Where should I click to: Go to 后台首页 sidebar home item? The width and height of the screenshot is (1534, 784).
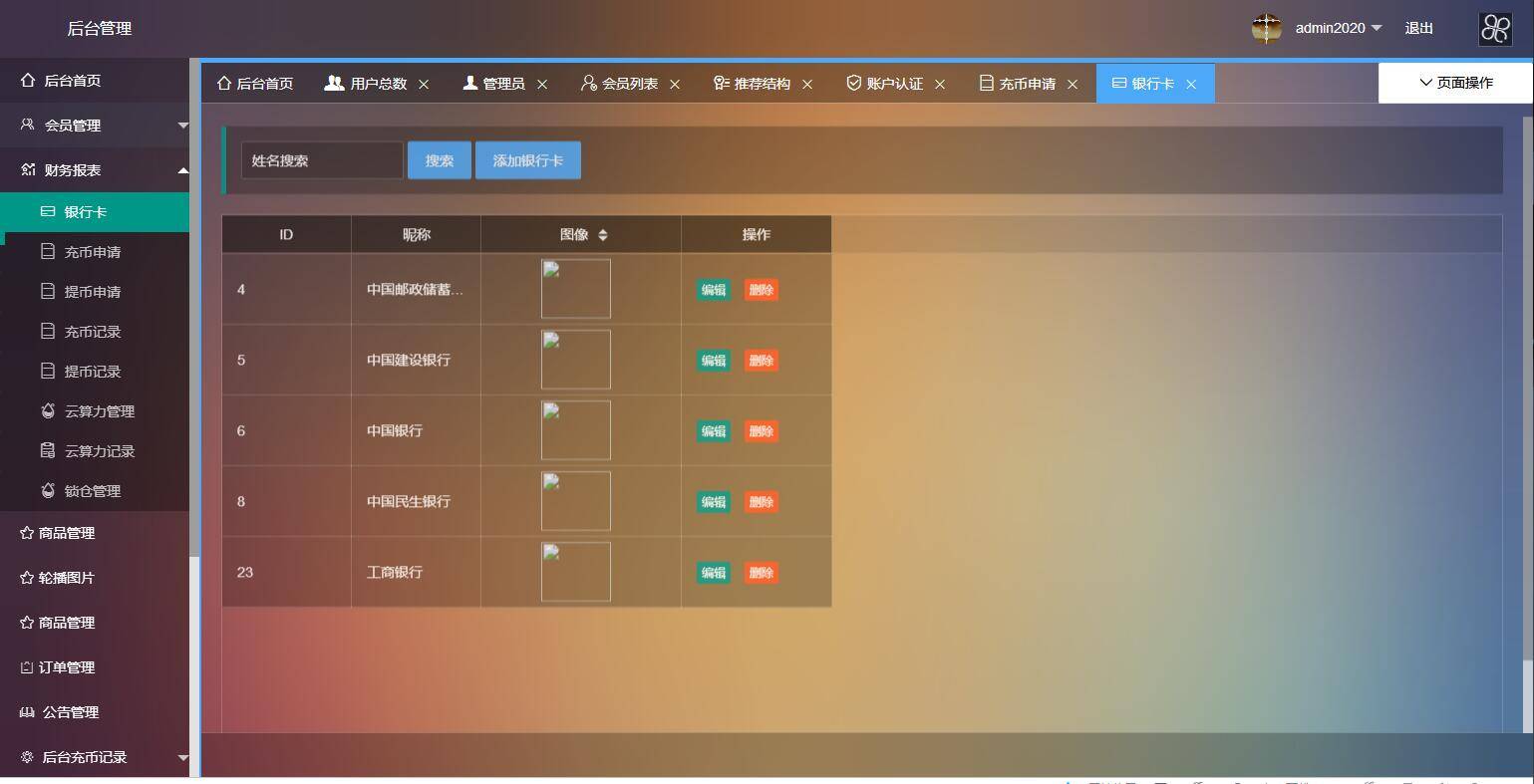[72, 81]
